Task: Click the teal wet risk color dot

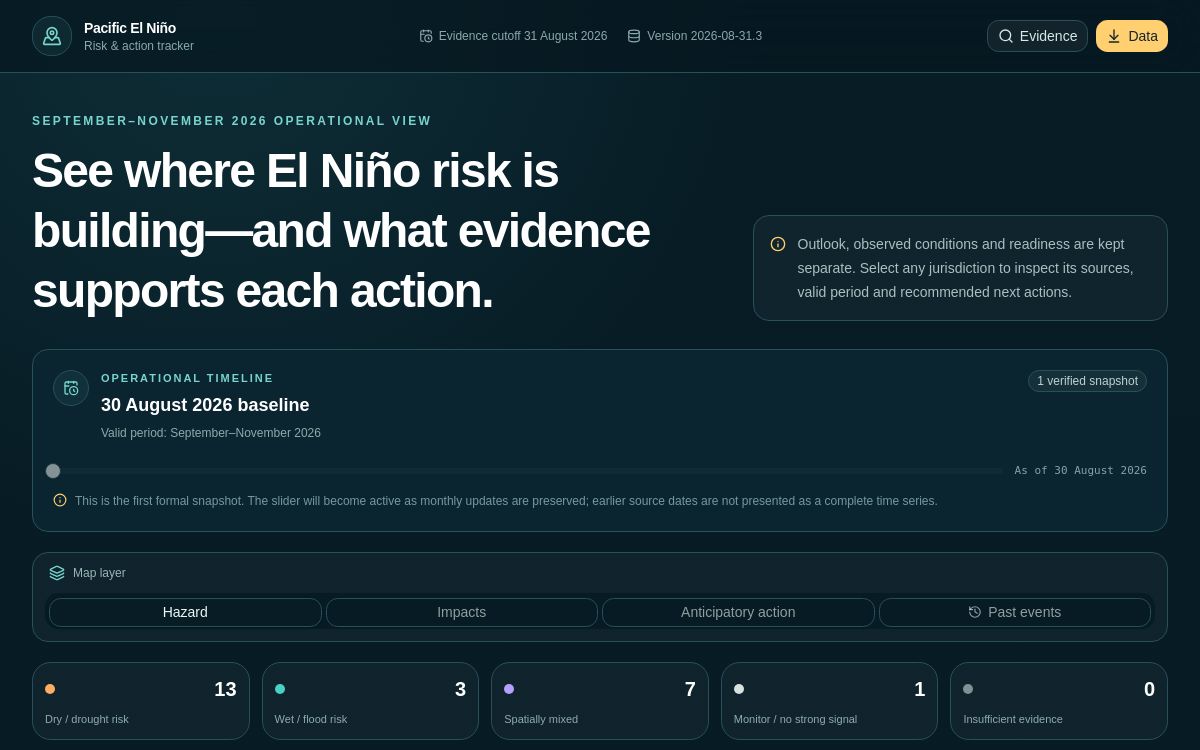Action: pyautogui.click(x=280, y=689)
